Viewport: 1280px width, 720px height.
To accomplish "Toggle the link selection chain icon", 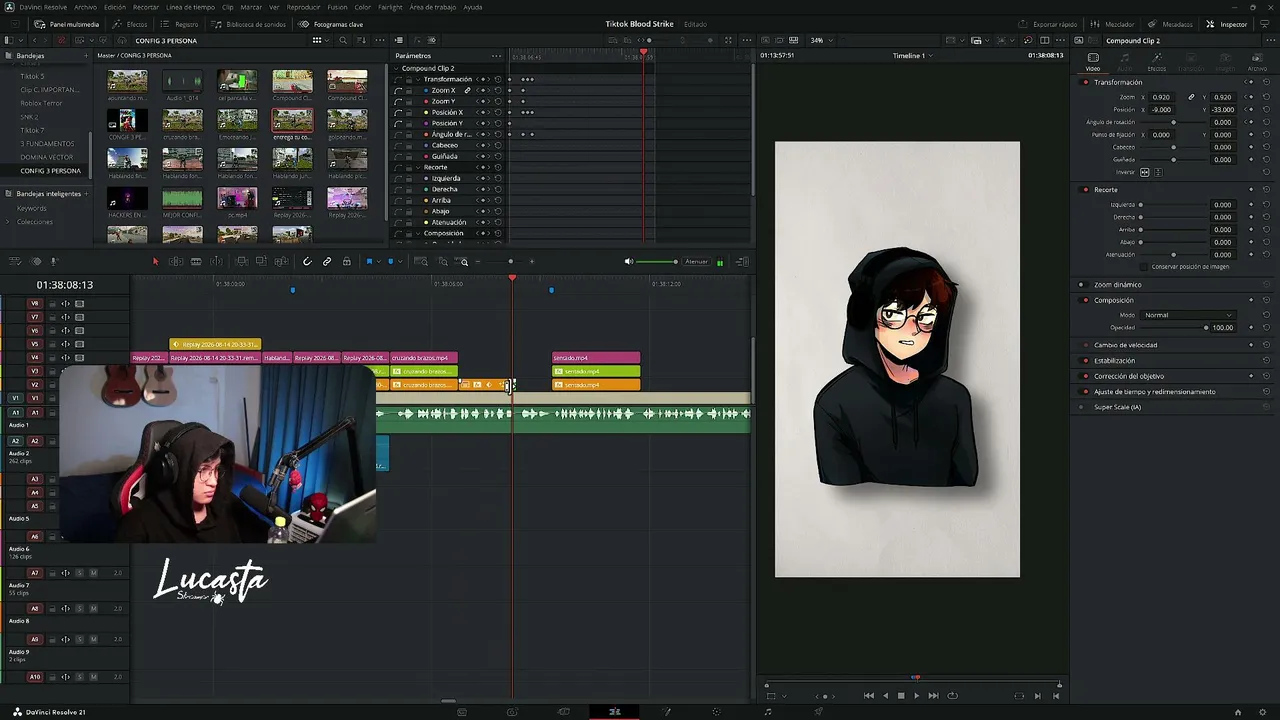I will (x=327, y=262).
